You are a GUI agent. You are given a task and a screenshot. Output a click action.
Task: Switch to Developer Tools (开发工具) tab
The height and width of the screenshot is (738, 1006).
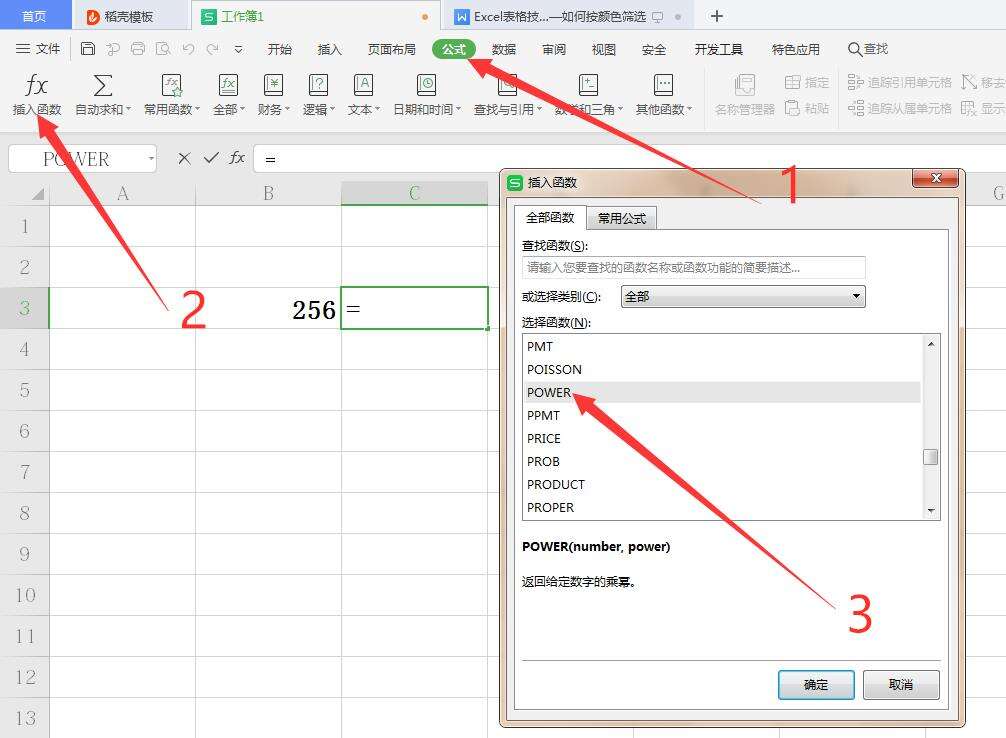(719, 49)
